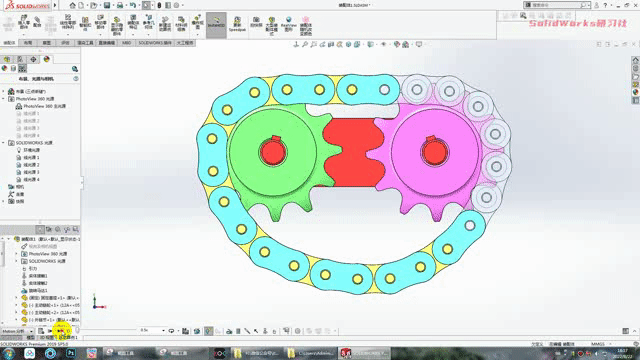Viewport: 640px width, 360px height.
Task: Undo the last action
Action: [x=133, y=5]
